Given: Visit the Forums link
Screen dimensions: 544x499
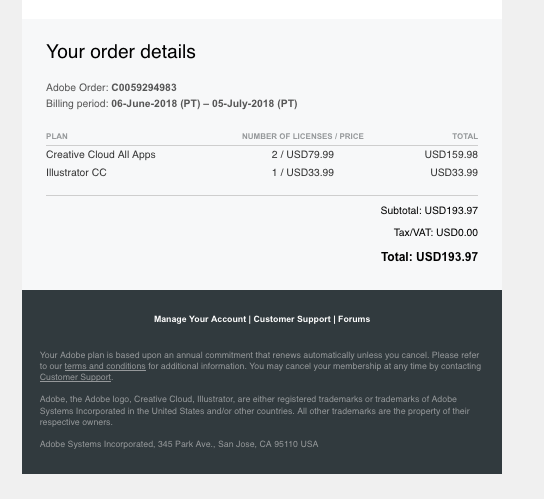Looking at the screenshot, I should coord(354,319).
